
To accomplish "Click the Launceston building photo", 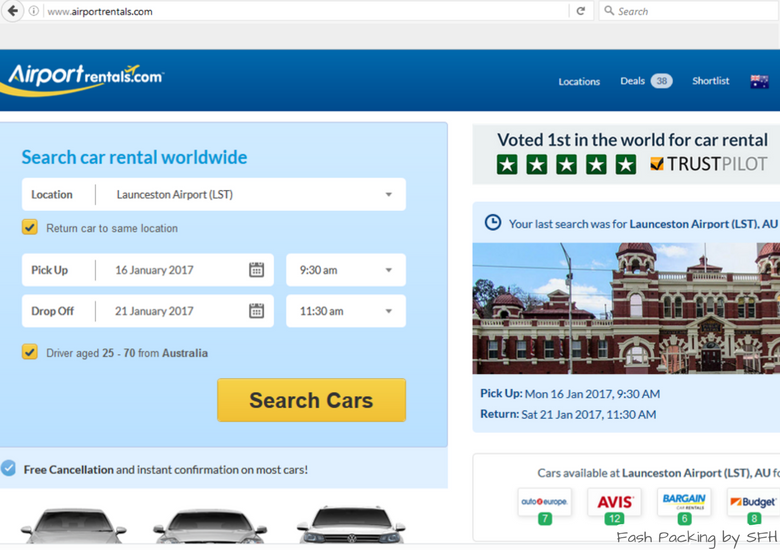I will pyautogui.click(x=626, y=308).
